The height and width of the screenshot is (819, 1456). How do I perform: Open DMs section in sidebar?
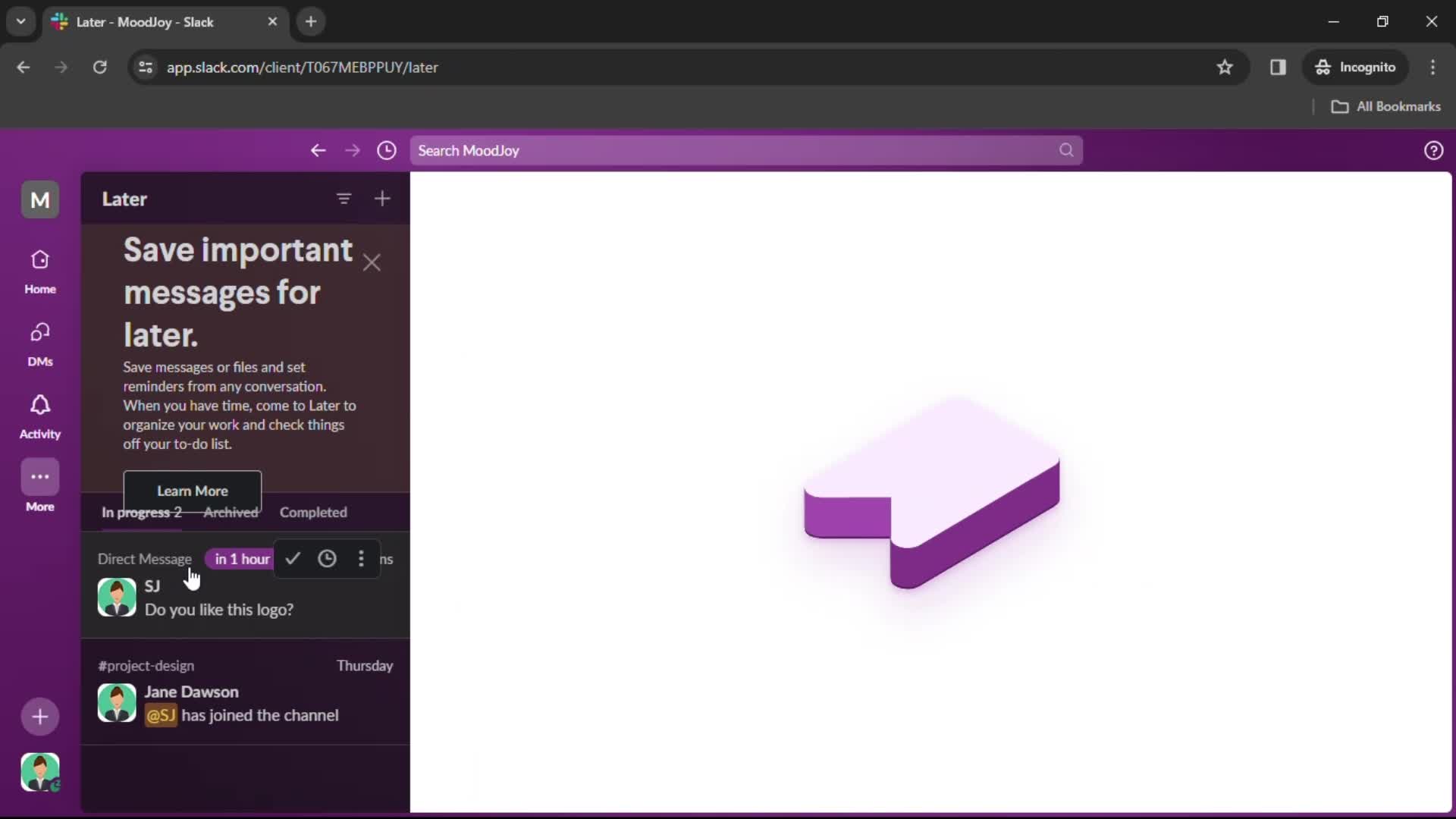coord(40,345)
